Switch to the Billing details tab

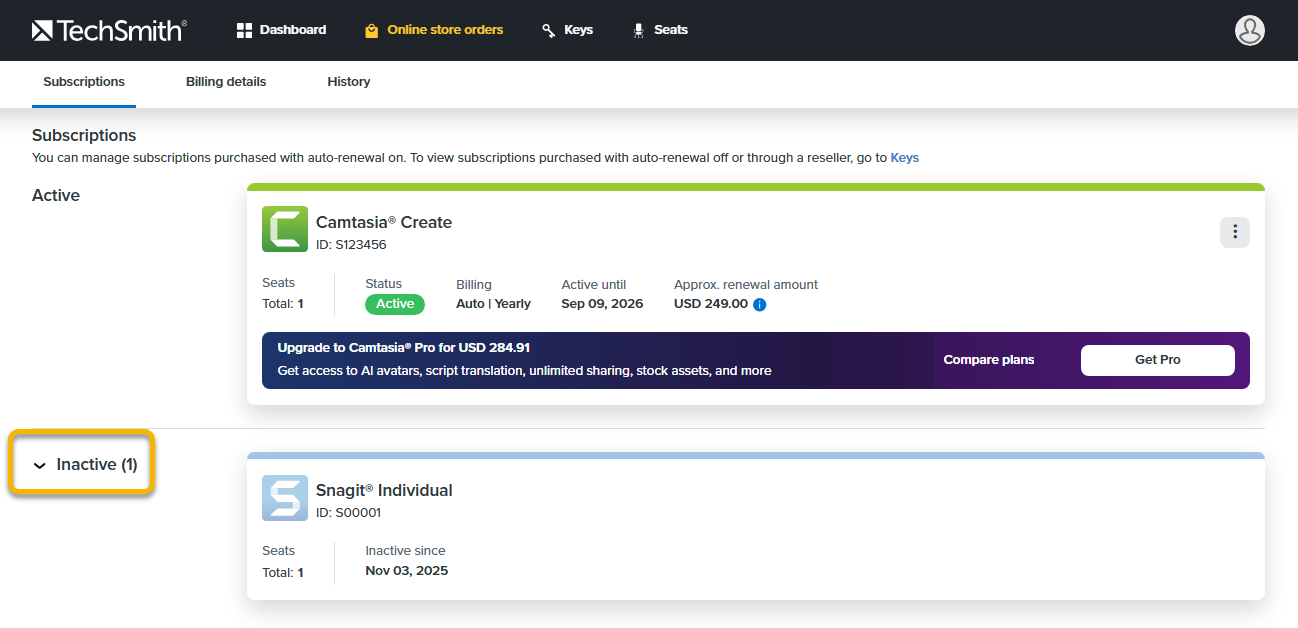click(226, 82)
